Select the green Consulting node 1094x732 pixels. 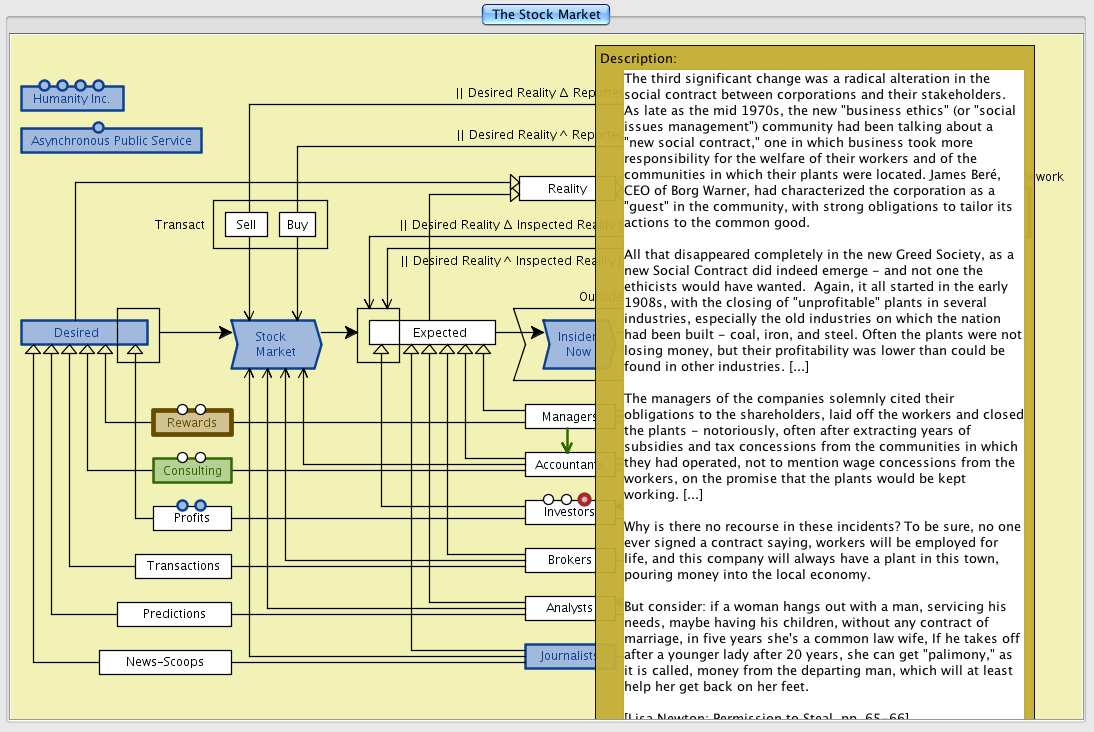[192, 470]
